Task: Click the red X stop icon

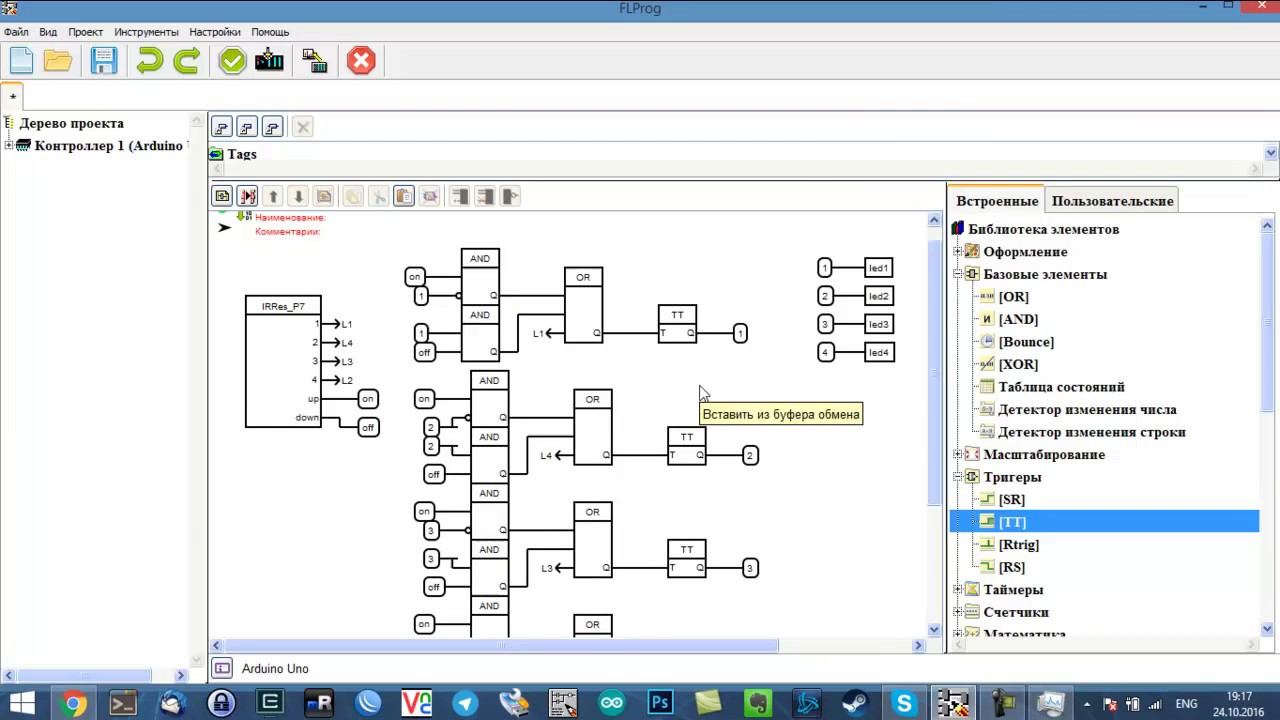Action: coord(361,60)
